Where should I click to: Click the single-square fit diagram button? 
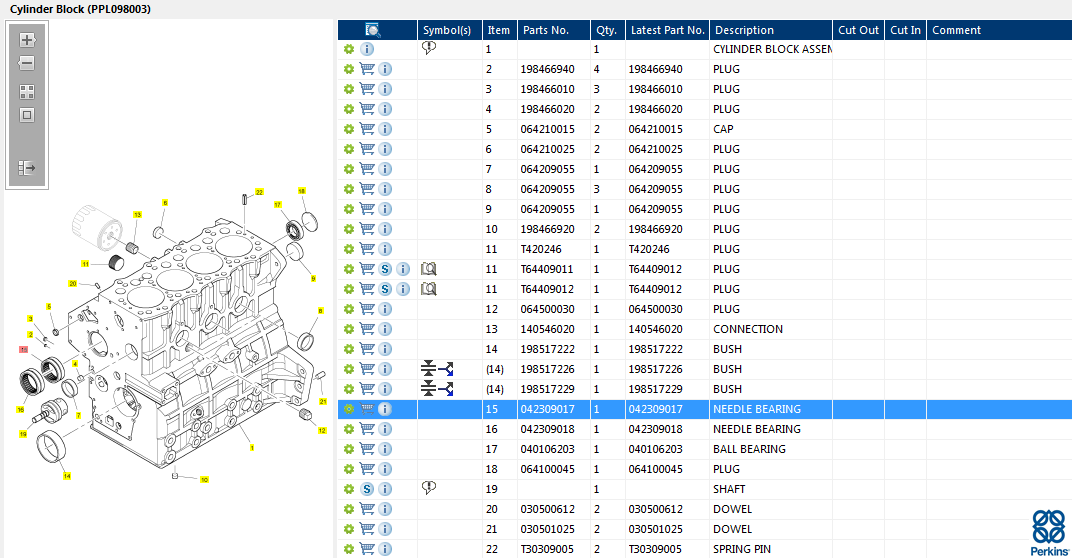click(27, 114)
